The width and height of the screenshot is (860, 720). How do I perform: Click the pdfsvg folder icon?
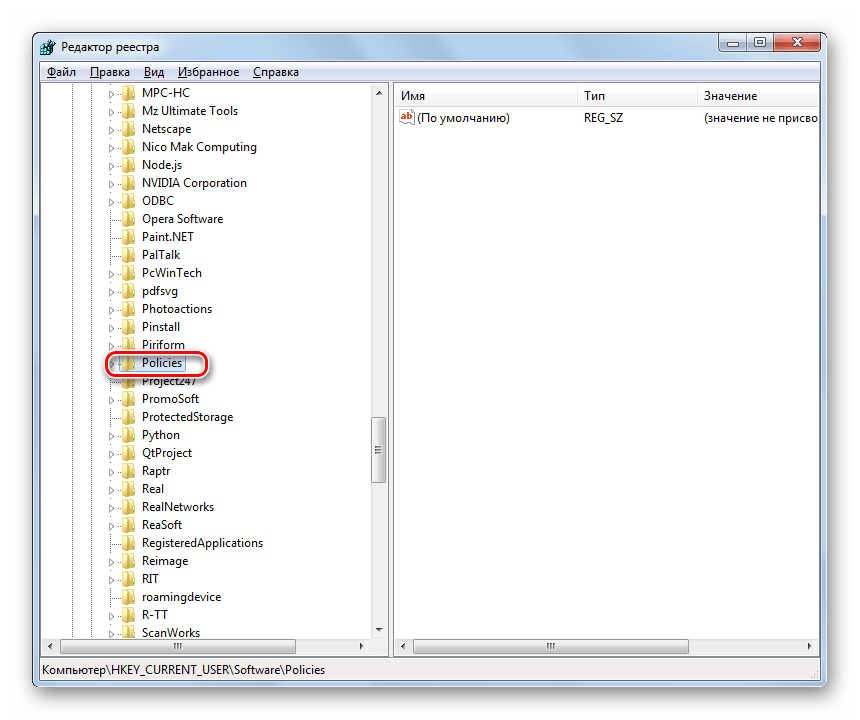coord(129,291)
